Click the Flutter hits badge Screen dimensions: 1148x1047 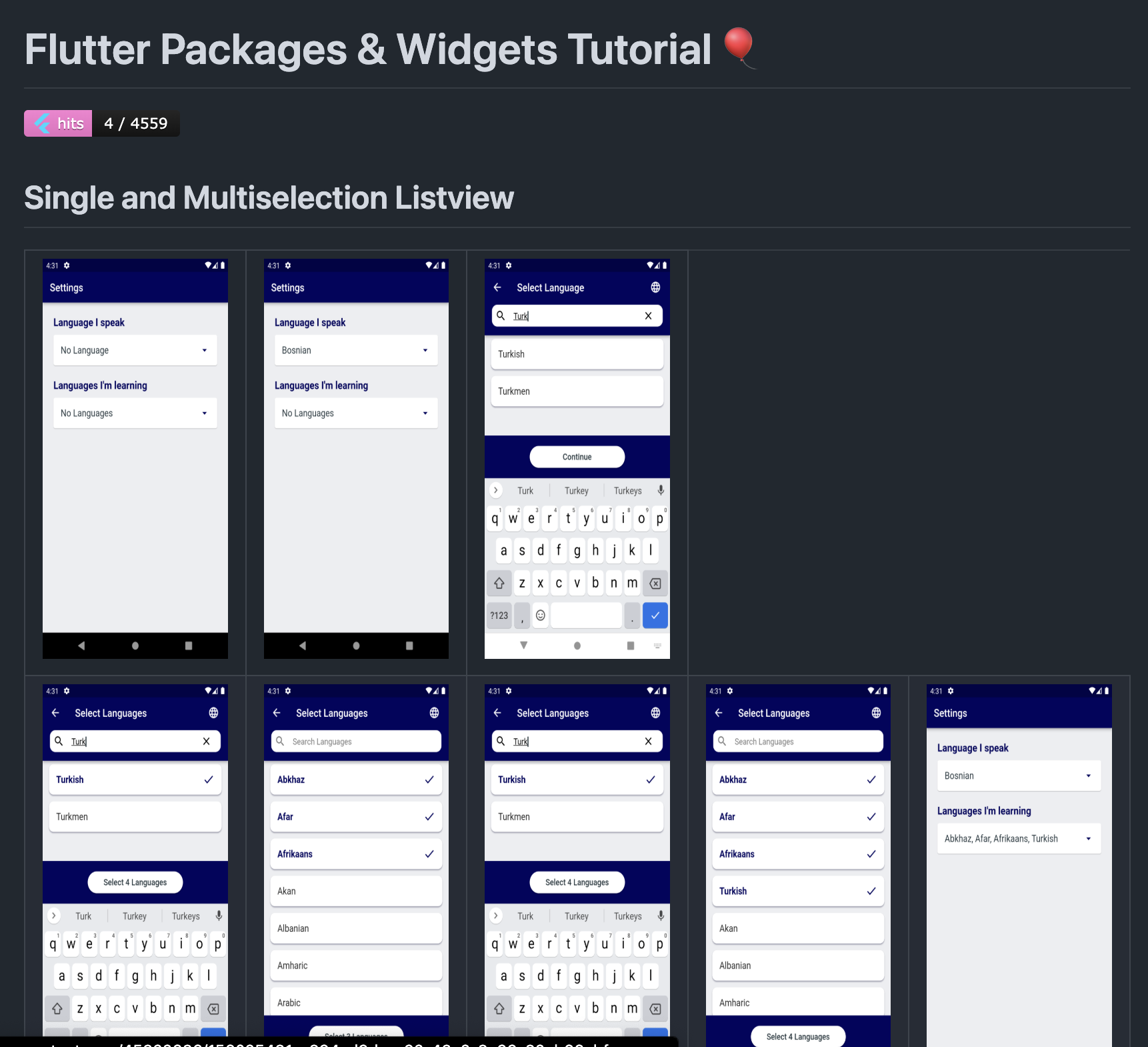101,123
